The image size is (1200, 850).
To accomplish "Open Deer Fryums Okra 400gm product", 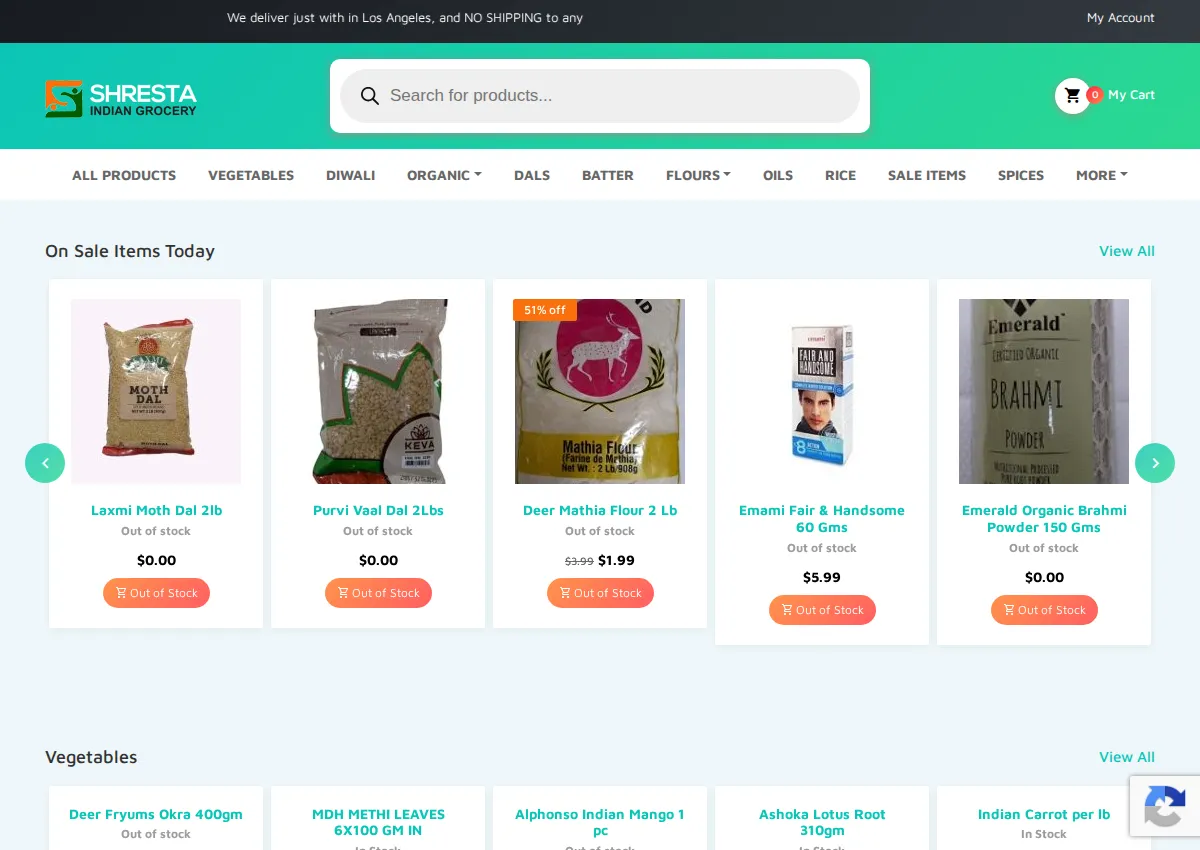I will click(x=156, y=814).
